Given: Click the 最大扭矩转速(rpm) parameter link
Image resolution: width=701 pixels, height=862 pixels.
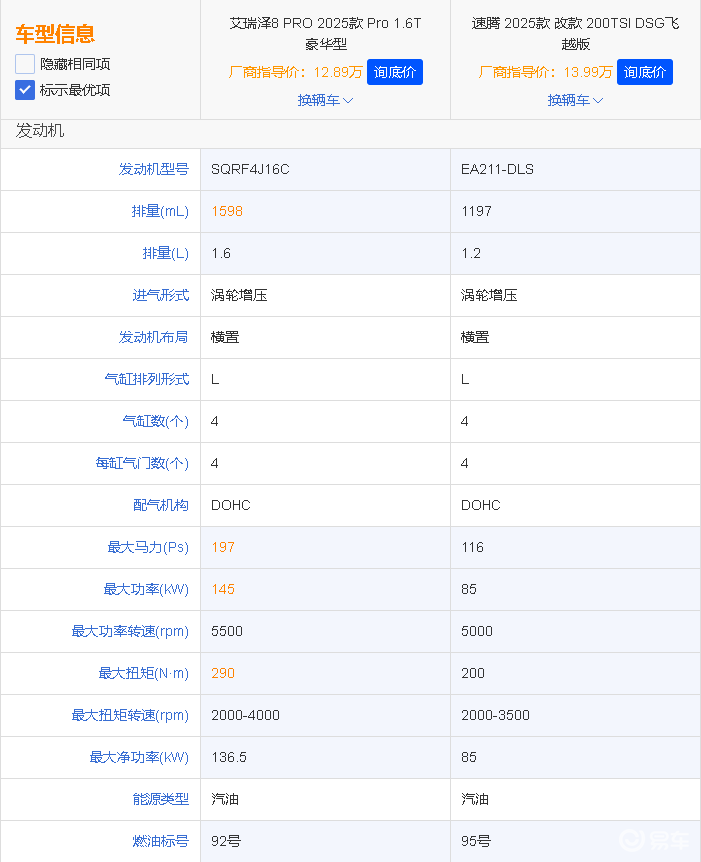Looking at the screenshot, I should (130, 715).
